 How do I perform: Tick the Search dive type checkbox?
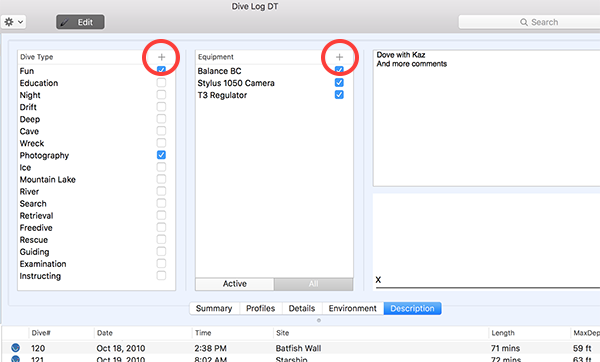pyautogui.click(x=161, y=203)
